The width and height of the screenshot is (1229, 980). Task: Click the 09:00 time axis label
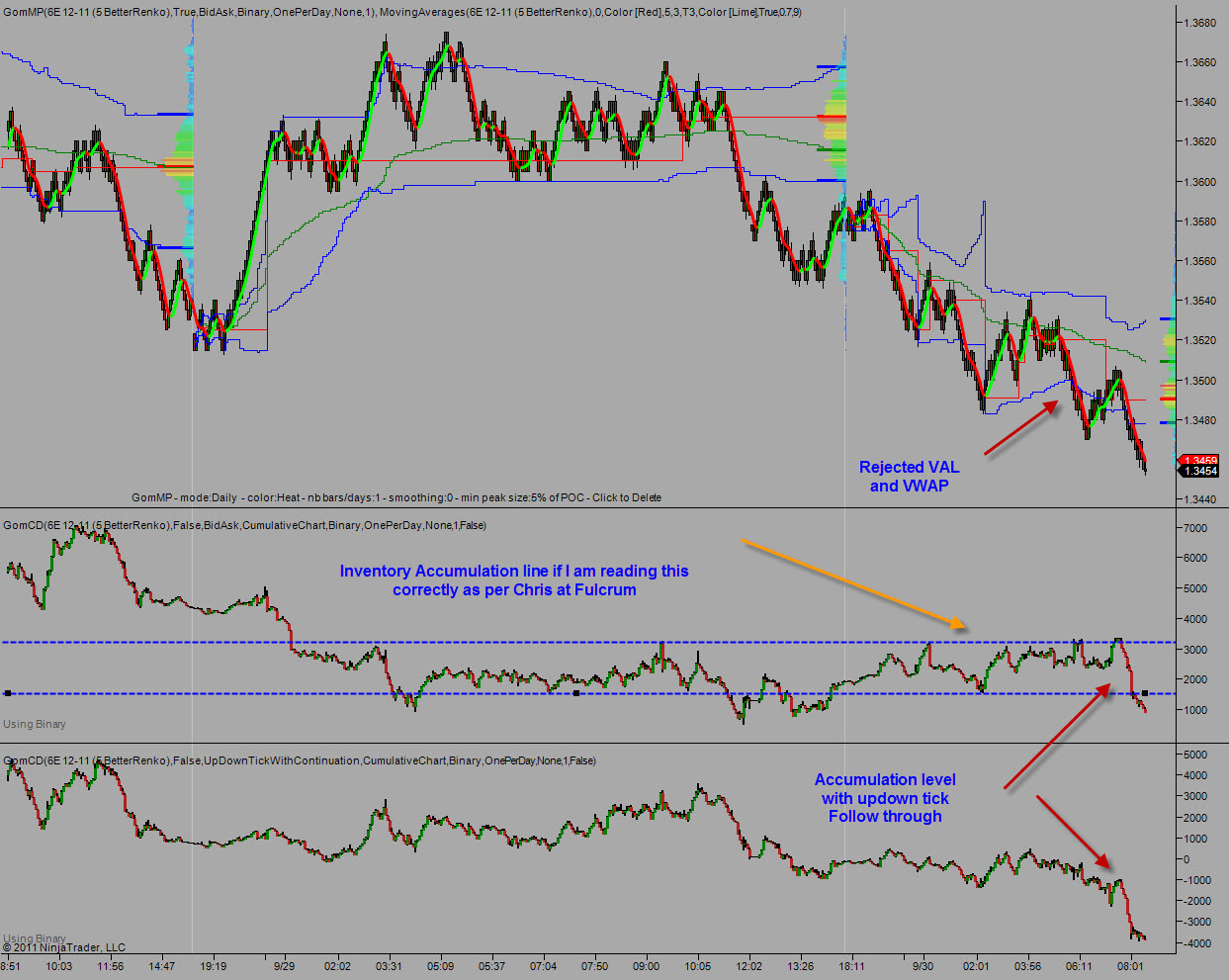(646, 966)
